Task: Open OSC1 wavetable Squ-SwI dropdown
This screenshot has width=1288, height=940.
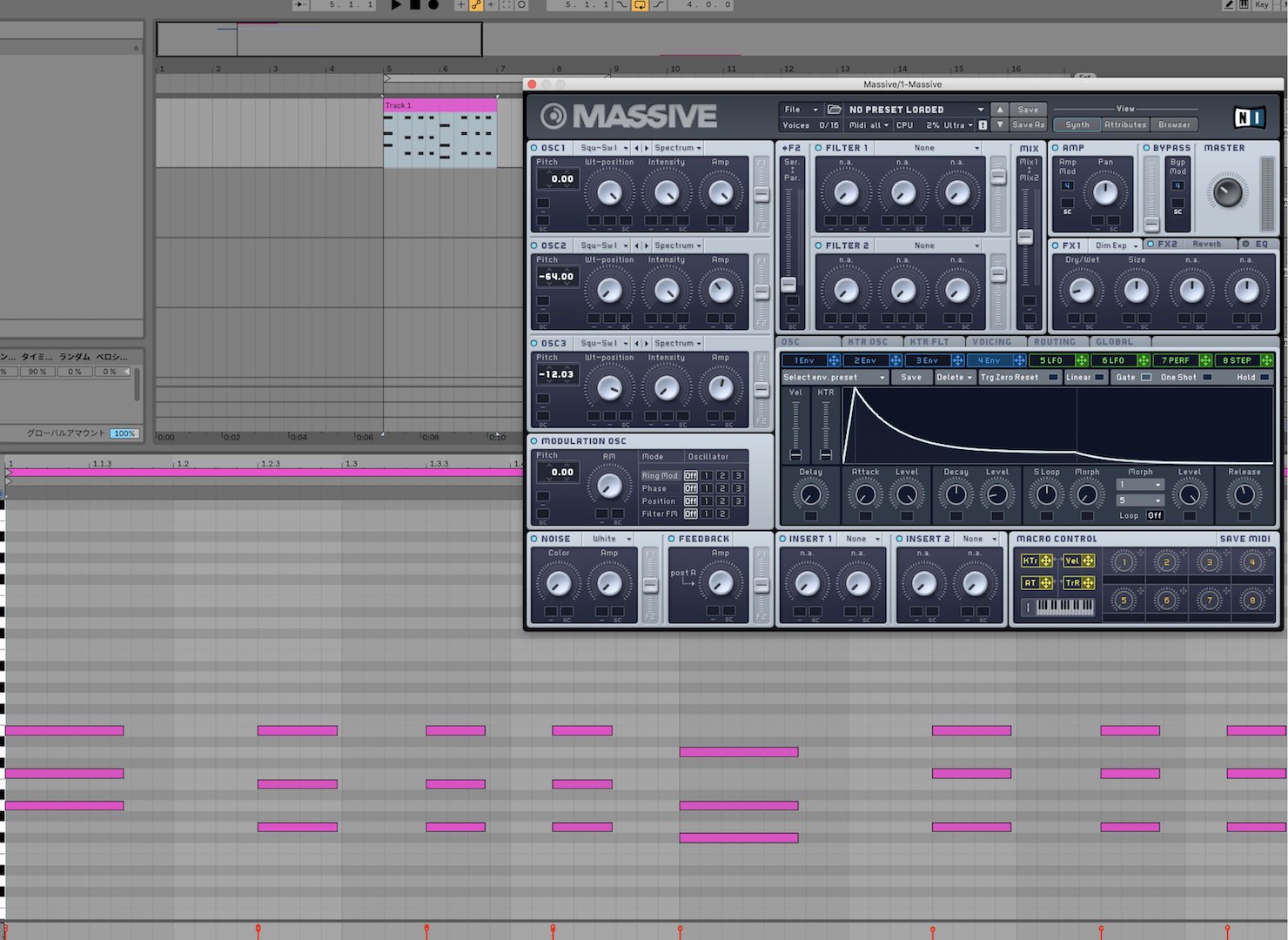Action: 604,148
